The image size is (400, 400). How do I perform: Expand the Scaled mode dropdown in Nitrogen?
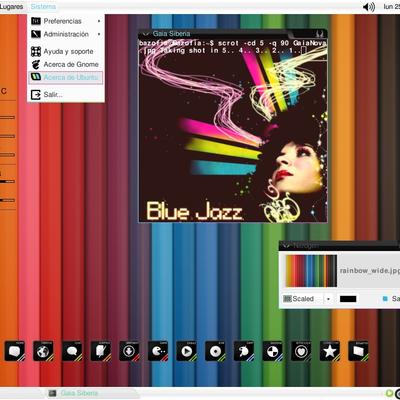[x=328, y=299]
